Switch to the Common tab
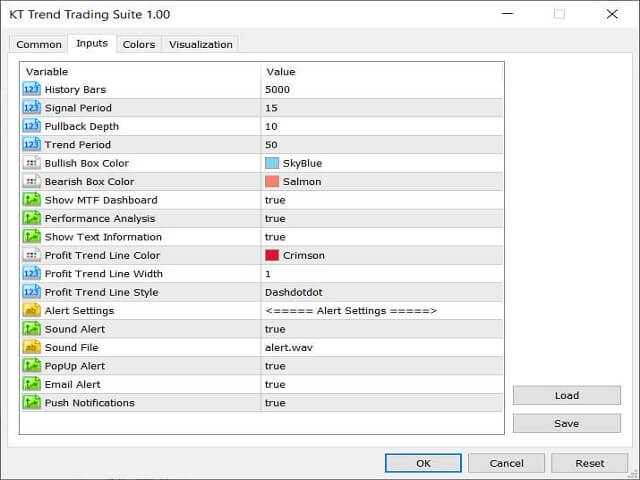This screenshot has height=480, width=640. click(x=39, y=44)
